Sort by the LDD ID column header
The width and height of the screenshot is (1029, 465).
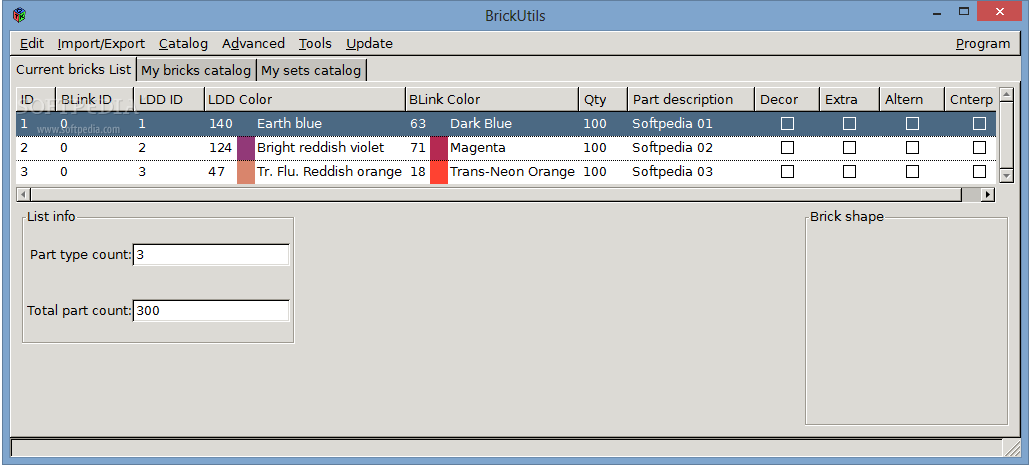point(169,100)
